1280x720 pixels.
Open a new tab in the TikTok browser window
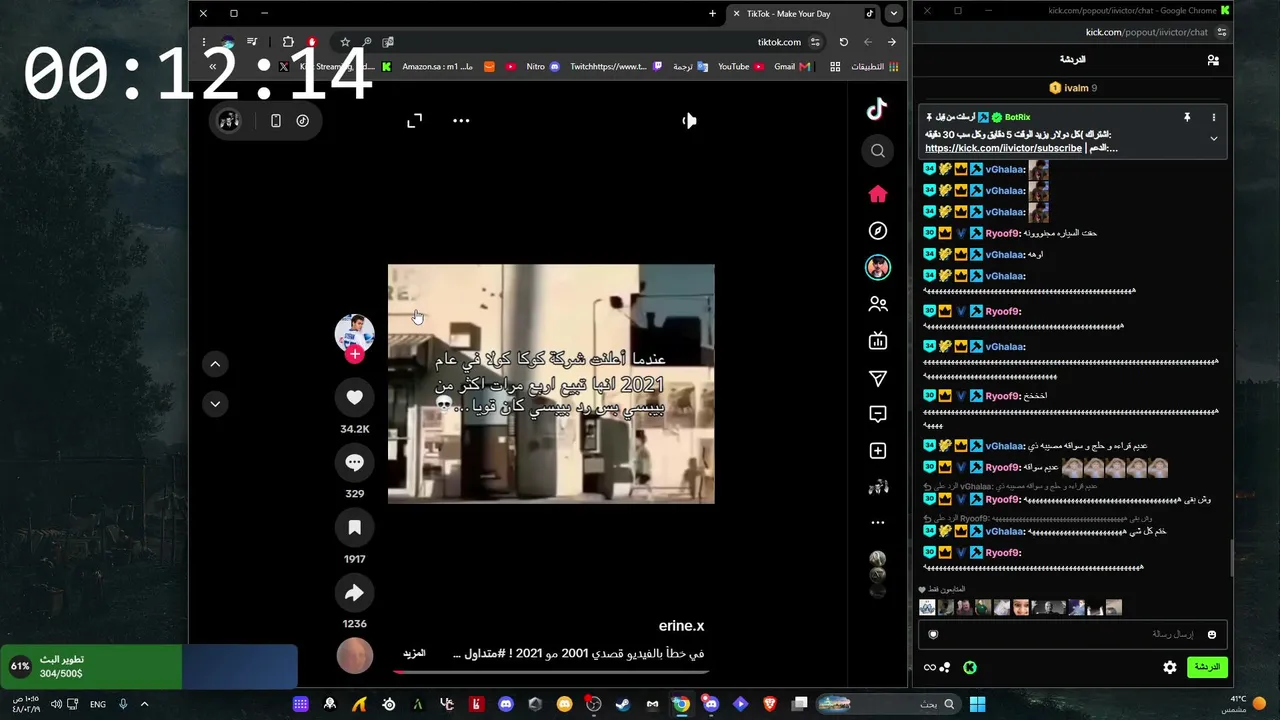pos(712,13)
